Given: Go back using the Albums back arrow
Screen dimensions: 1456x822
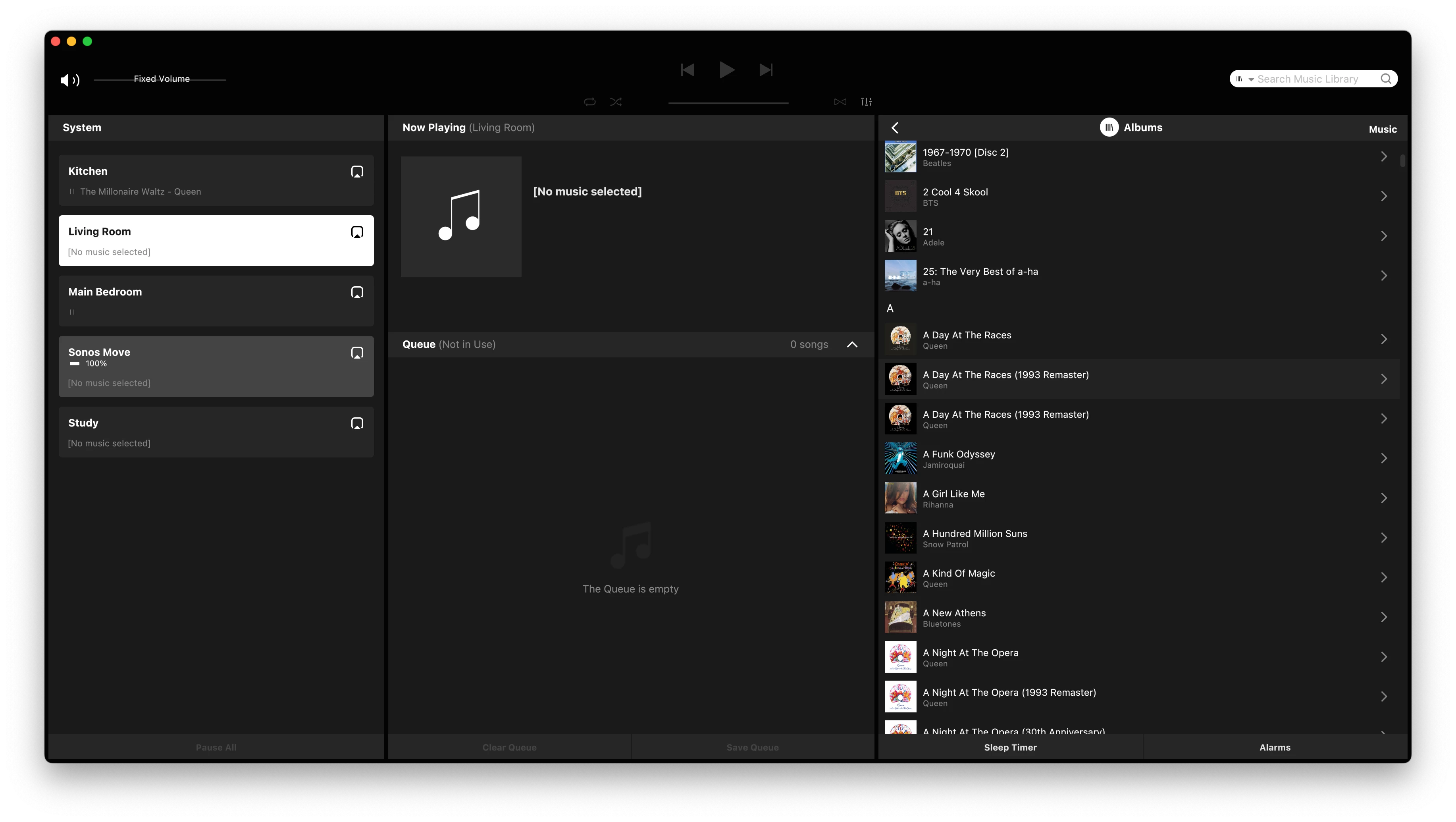Looking at the screenshot, I should click(895, 128).
